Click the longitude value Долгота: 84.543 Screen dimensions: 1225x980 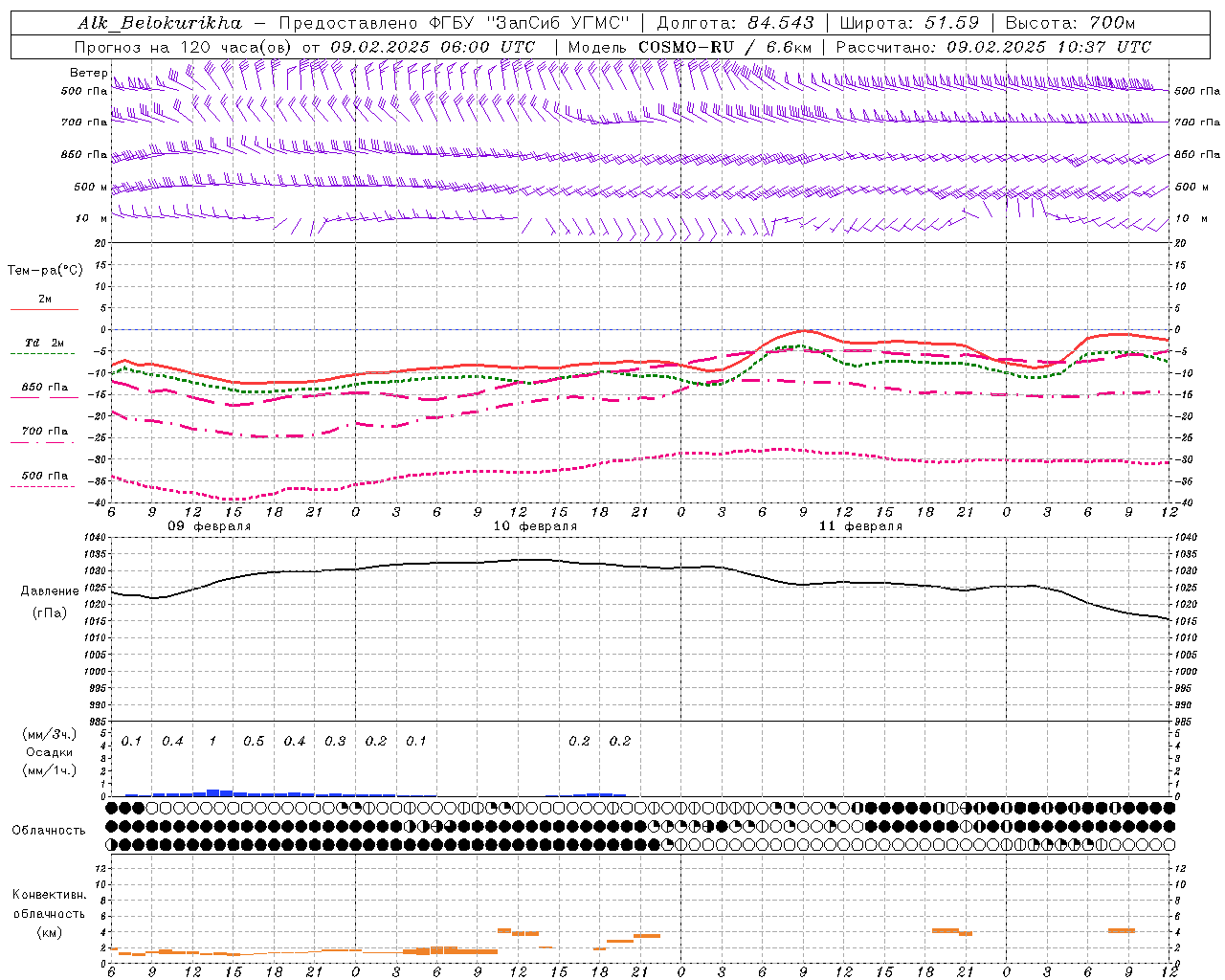[735, 23]
